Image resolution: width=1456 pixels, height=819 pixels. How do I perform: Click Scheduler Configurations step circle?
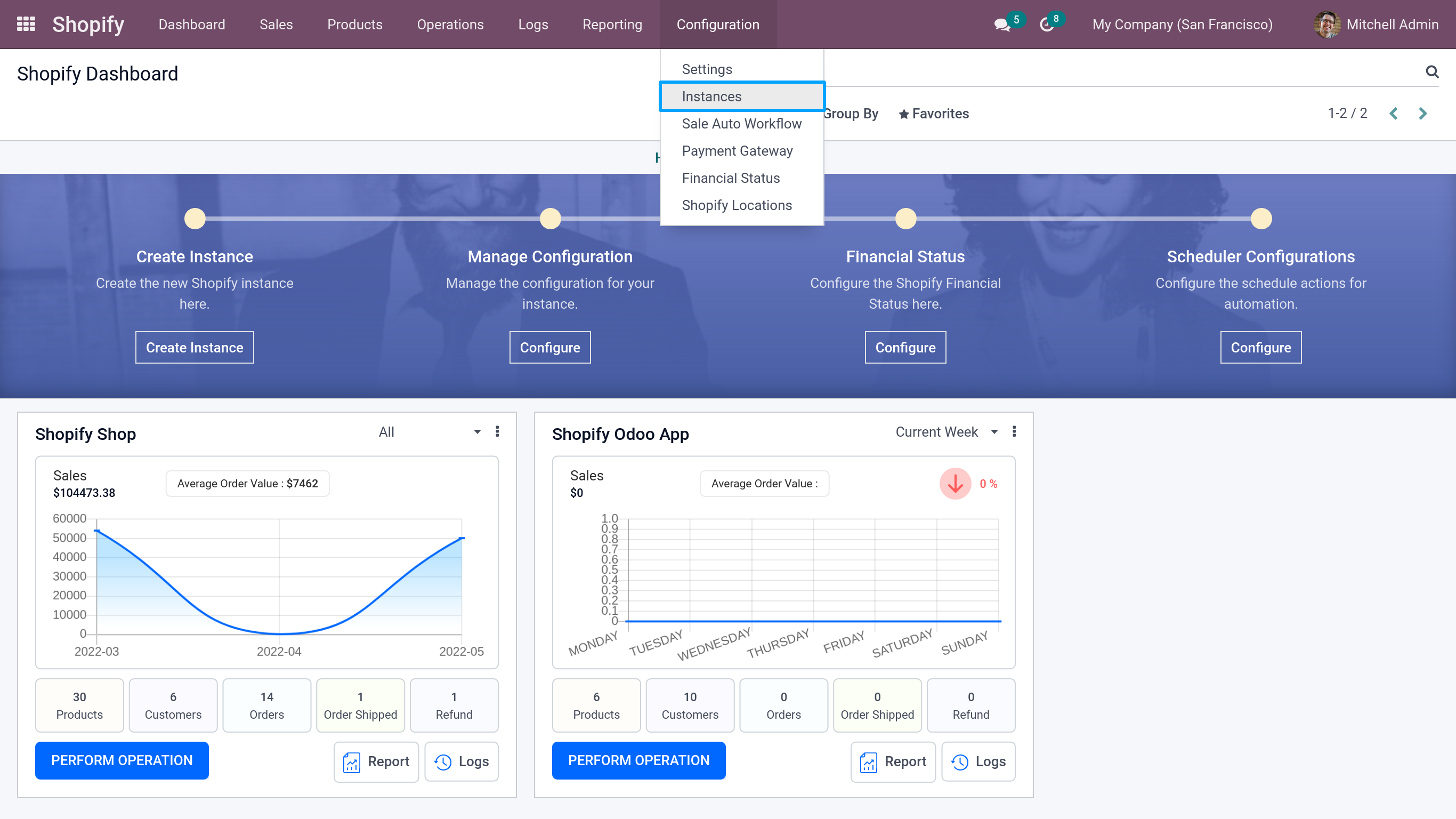[1261, 218]
